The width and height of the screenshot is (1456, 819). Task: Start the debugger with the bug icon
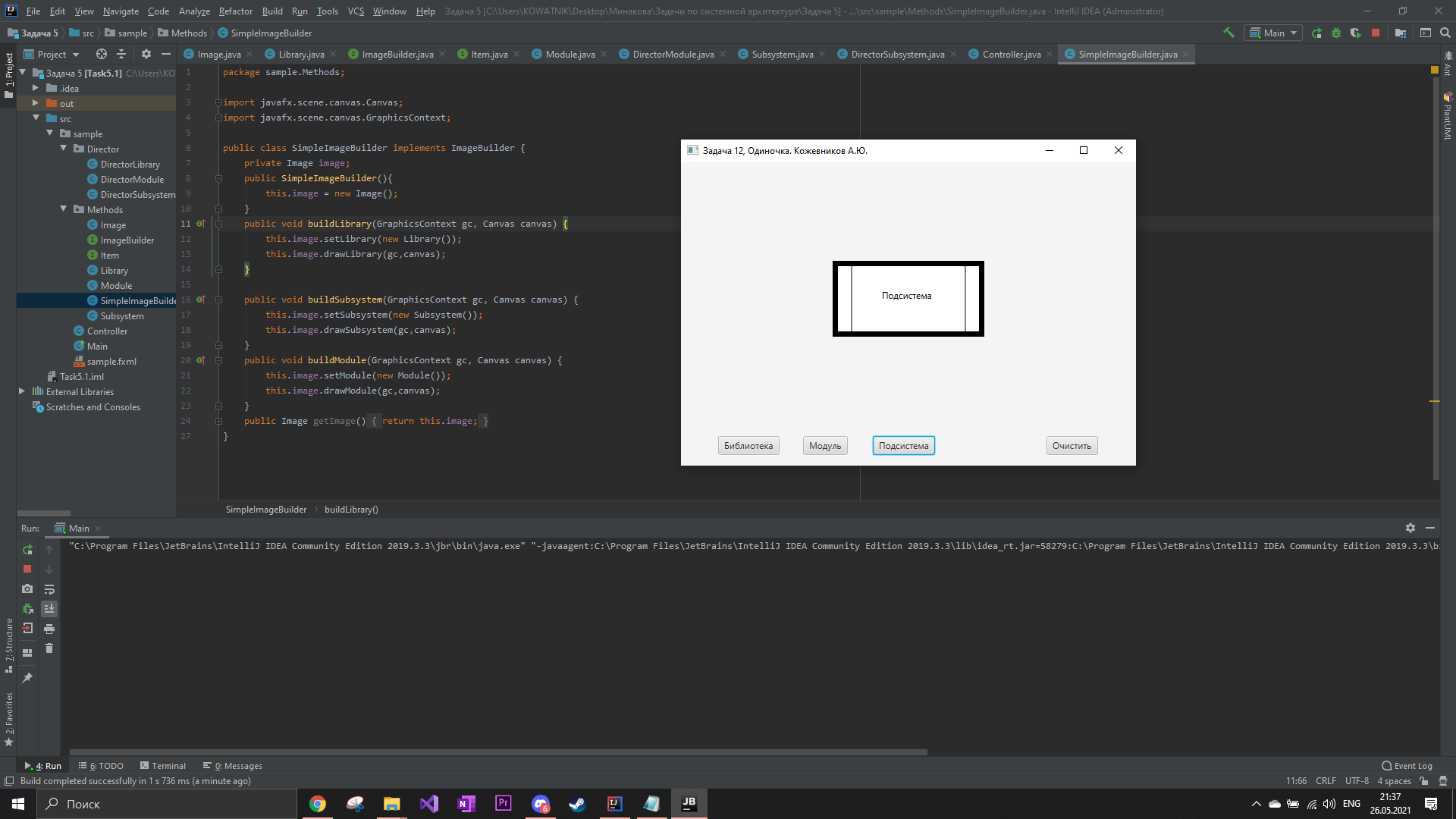click(x=1335, y=33)
